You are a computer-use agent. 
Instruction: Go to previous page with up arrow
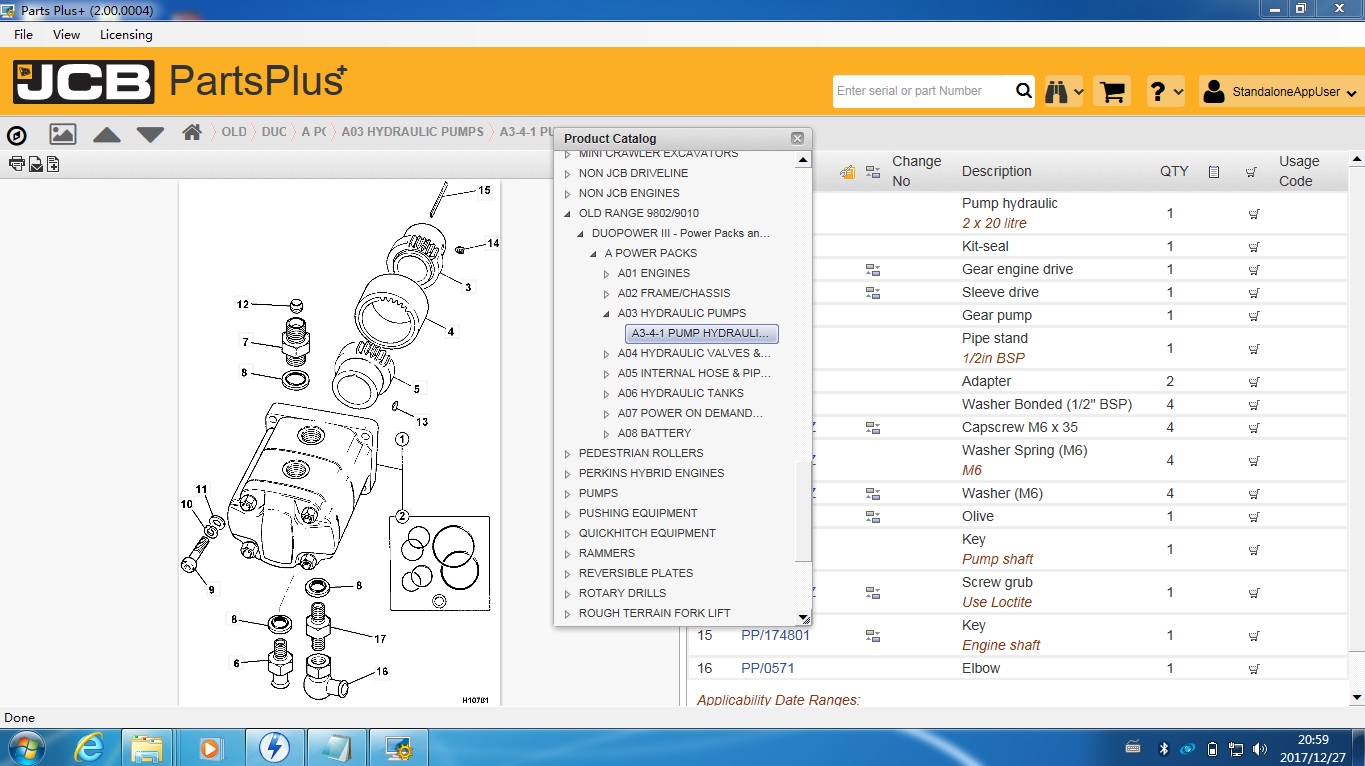[x=107, y=134]
